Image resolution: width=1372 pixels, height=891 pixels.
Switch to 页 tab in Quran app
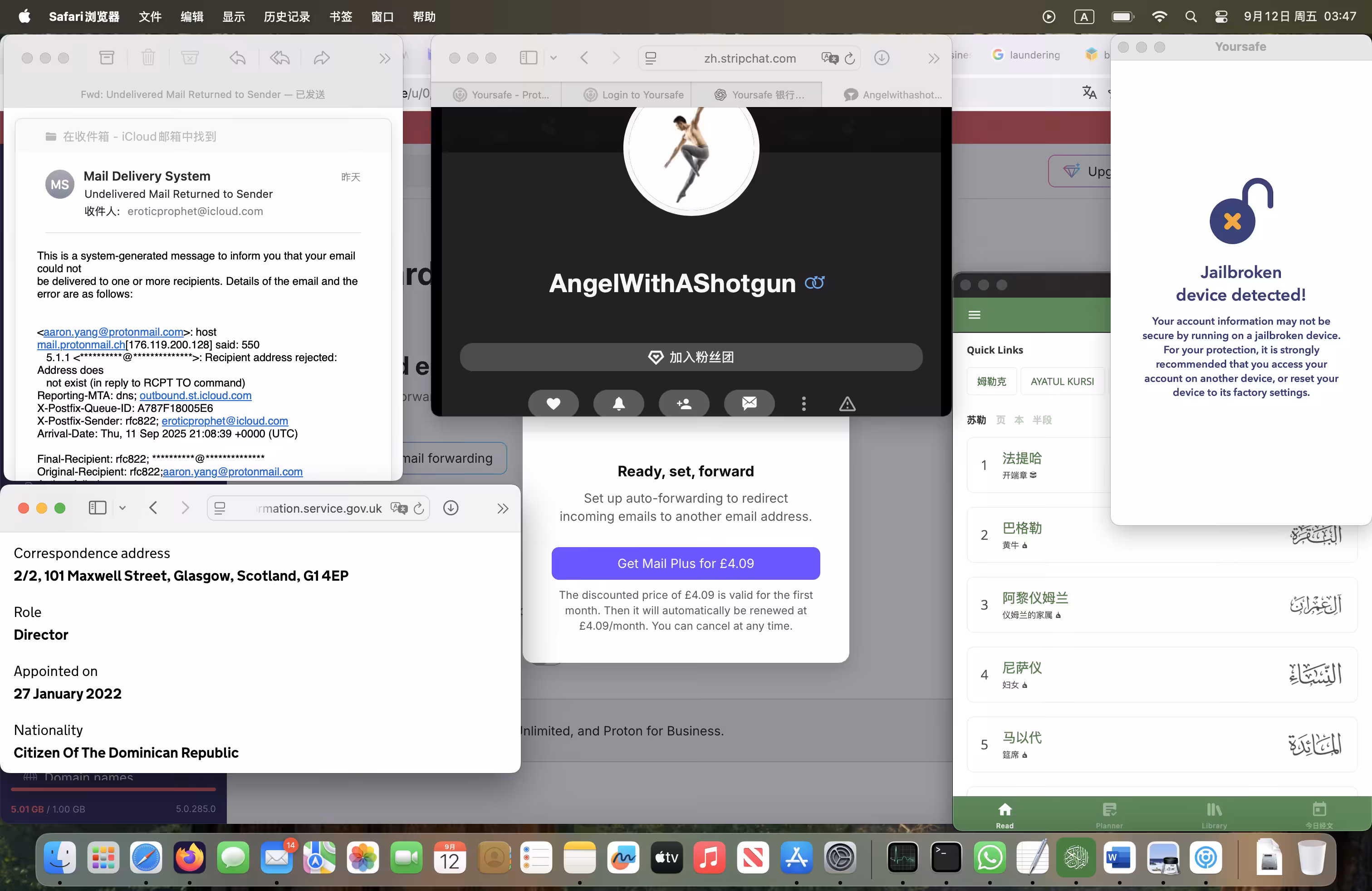click(1001, 420)
